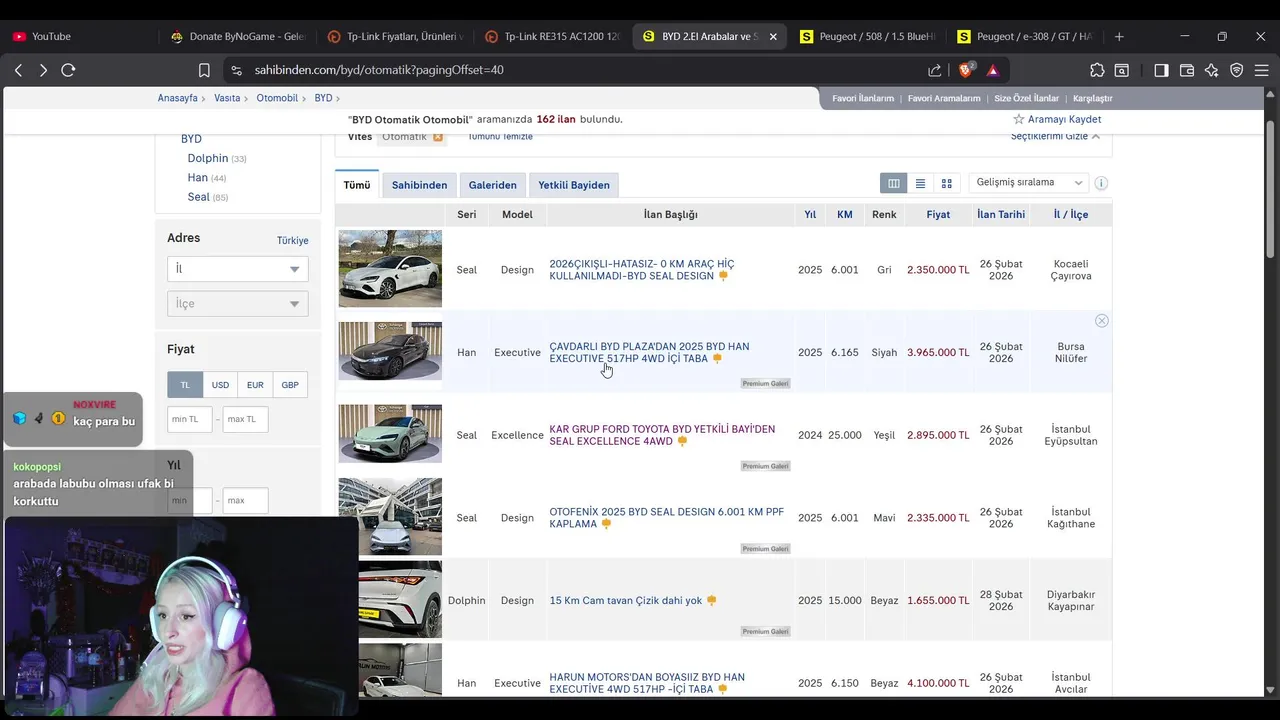Close the BYD 2.El Arabalar tab

tap(773, 36)
